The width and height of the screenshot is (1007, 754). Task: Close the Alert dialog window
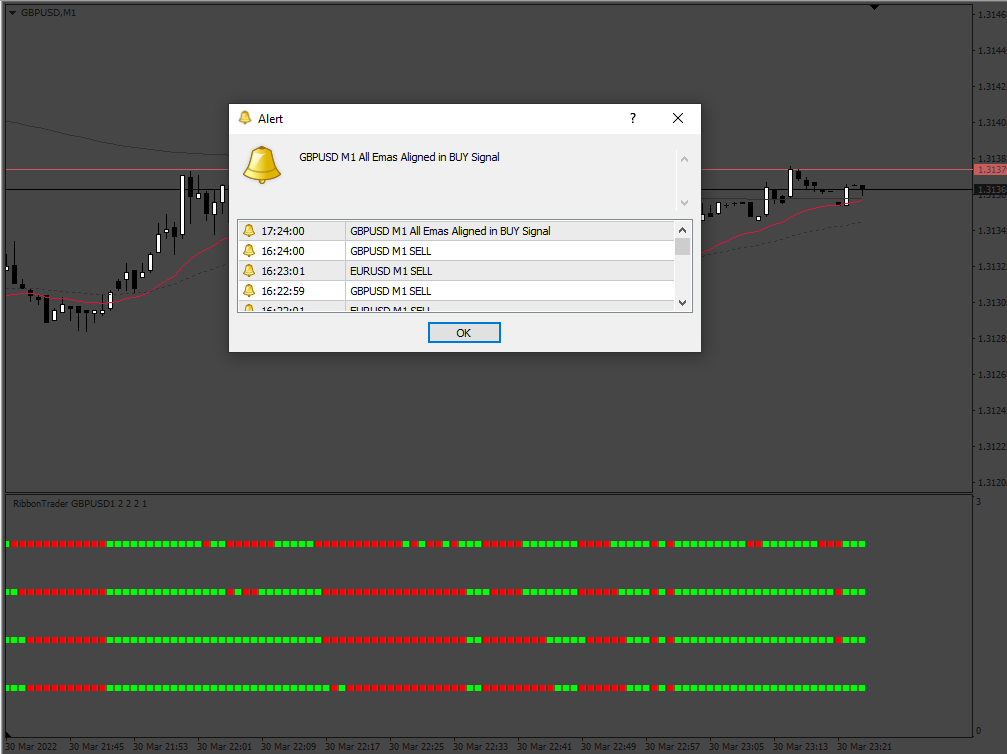click(x=678, y=118)
